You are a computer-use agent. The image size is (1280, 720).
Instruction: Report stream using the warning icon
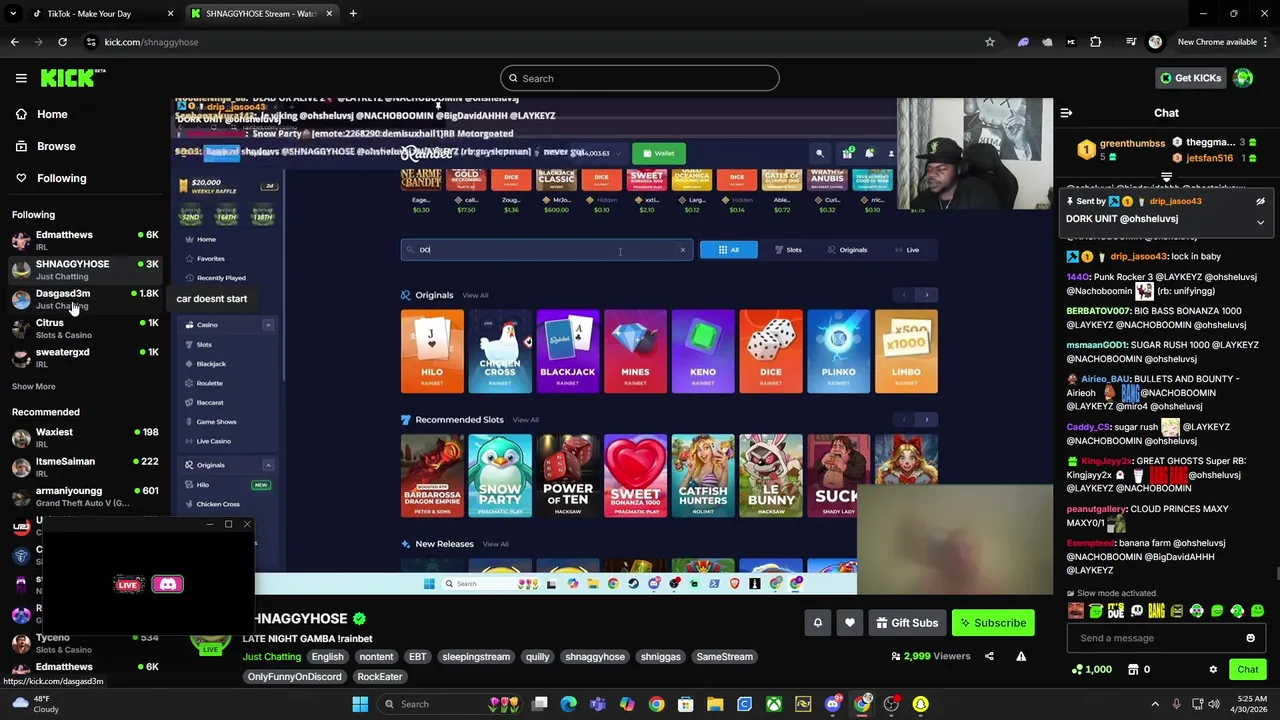(x=1021, y=656)
